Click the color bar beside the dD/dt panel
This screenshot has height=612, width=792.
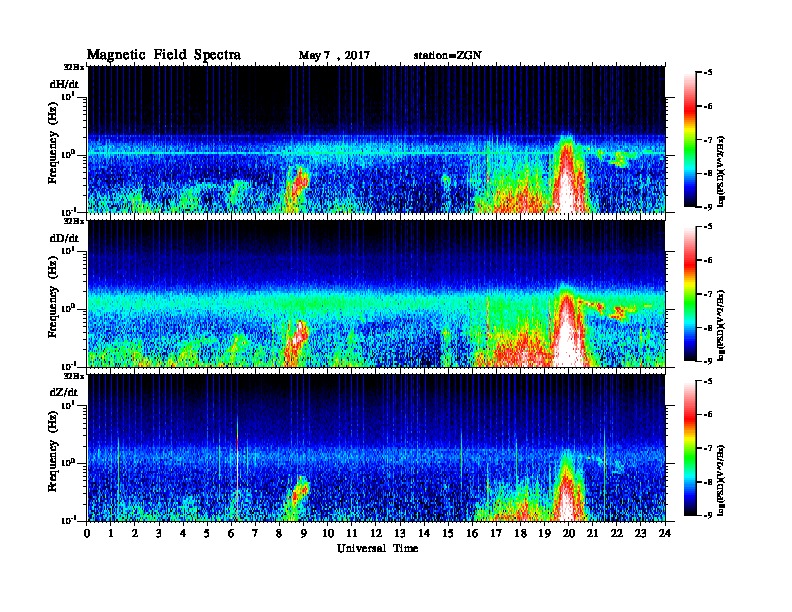click(690, 294)
